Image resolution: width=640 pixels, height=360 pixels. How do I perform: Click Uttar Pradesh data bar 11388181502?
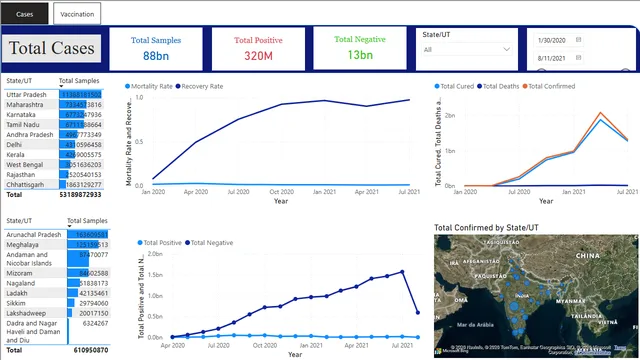click(80, 95)
